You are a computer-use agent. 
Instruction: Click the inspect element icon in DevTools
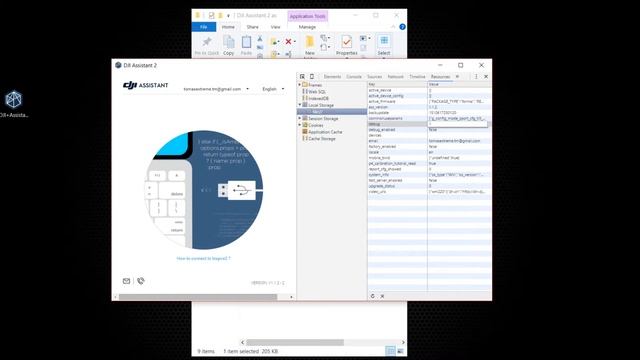(x=302, y=76)
